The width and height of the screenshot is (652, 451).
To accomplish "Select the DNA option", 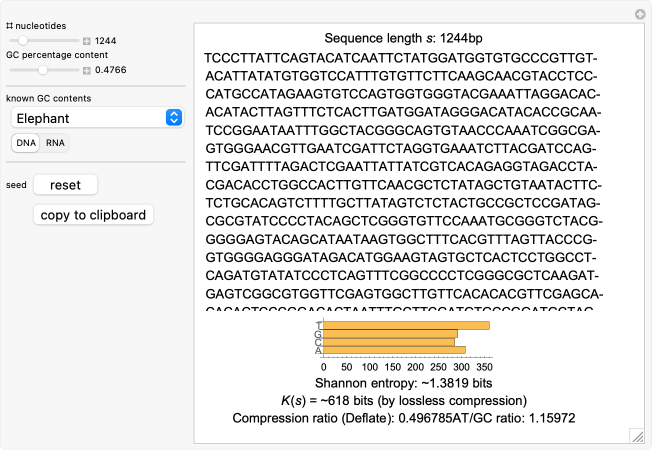I will [26, 143].
